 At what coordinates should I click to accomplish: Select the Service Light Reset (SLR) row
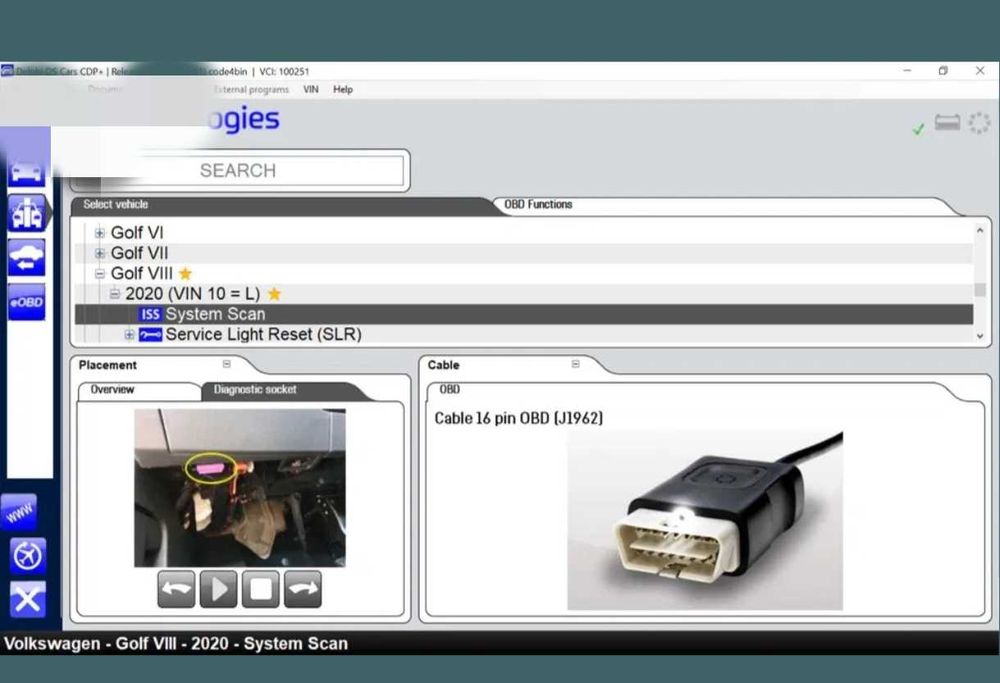[x=524, y=334]
